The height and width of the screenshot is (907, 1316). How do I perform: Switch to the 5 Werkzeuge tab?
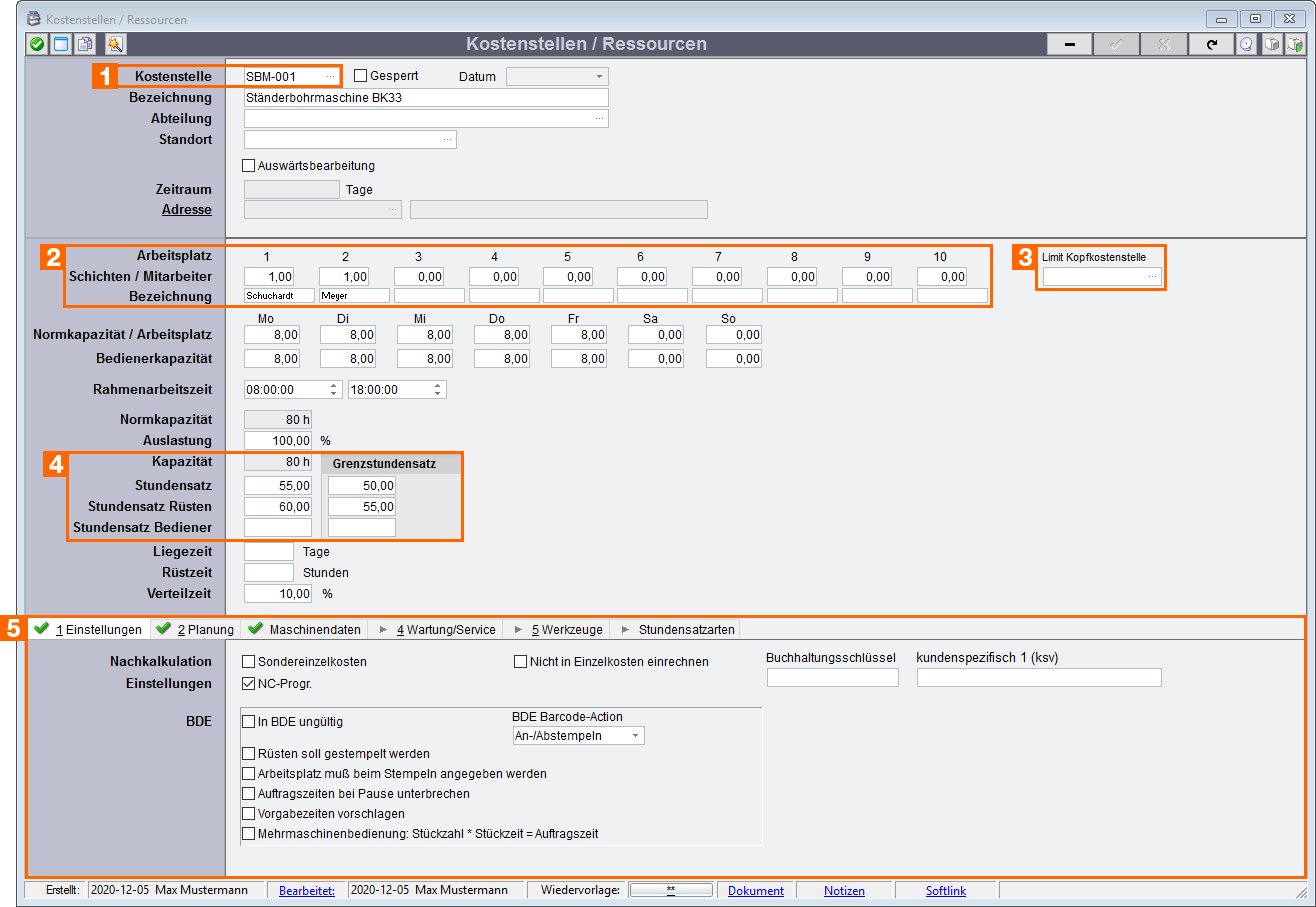[x=557, y=629]
